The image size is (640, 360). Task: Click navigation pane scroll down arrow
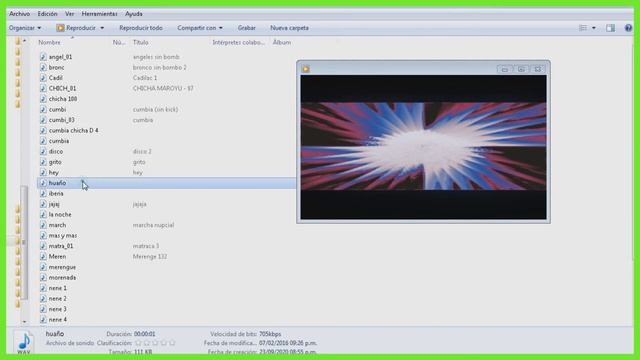pyautogui.click(x=24, y=322)
